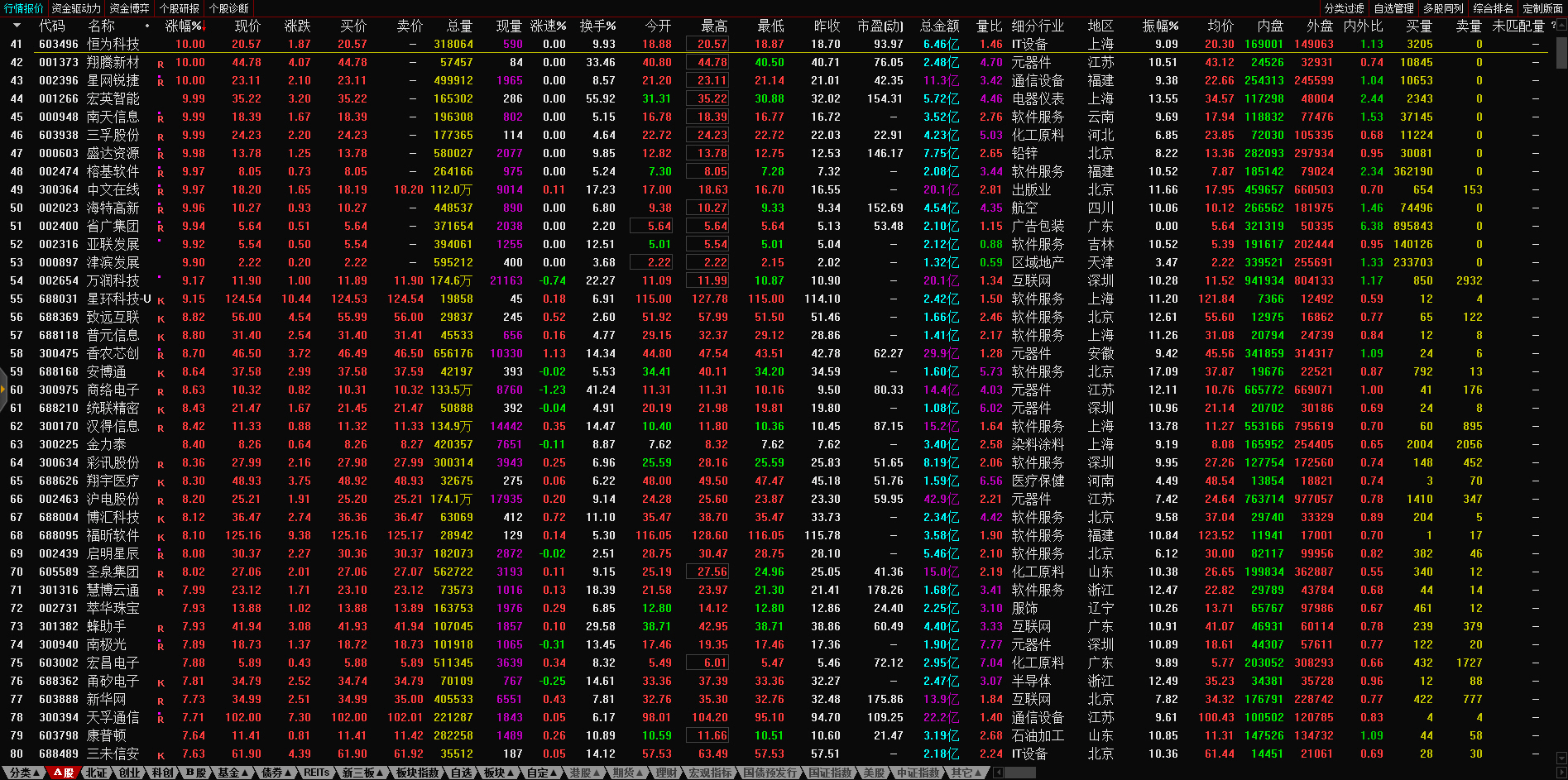1568x780 pixels.
Task: Open 自选管理 button at top right
Action: coord(1393,8)
